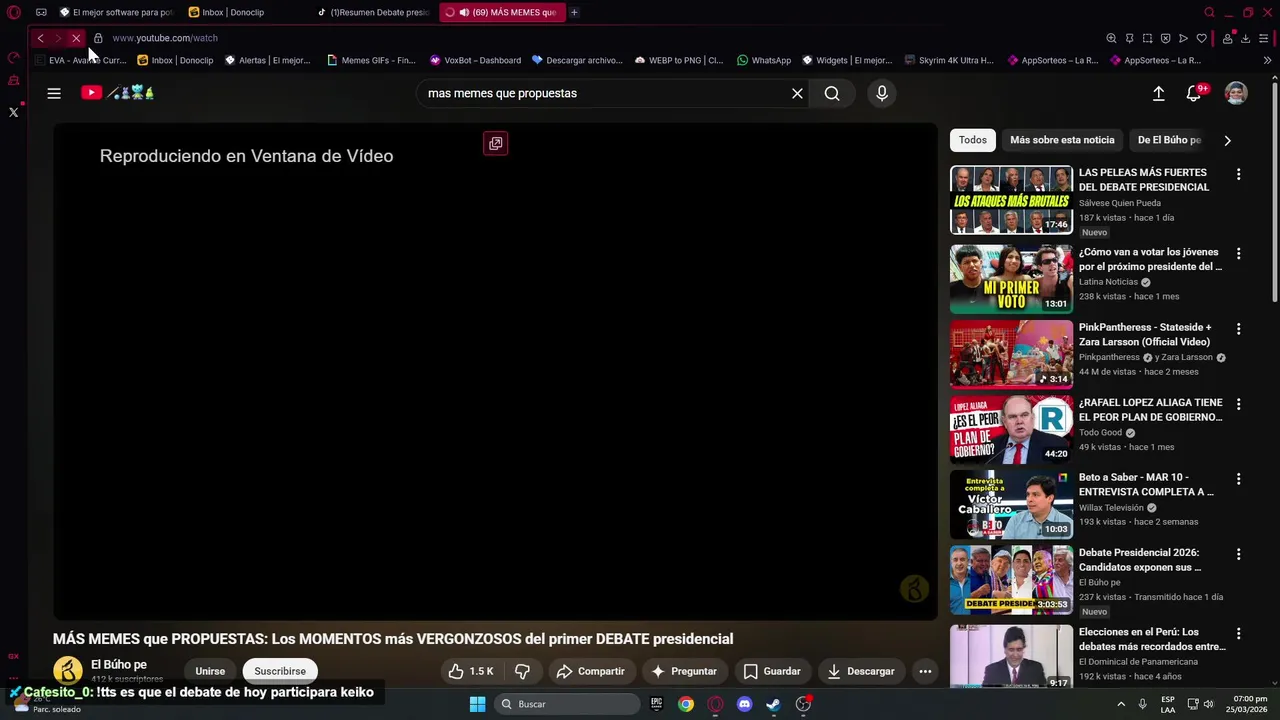Viewport: 1280px width, 720px height.
Task: Open ad blocker shield icon
Action: [x=1165, y=38]
